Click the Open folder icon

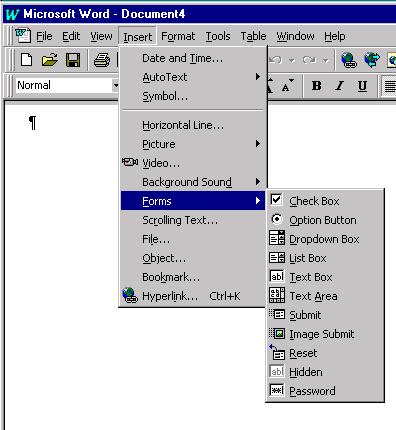(x=49, y=60)
